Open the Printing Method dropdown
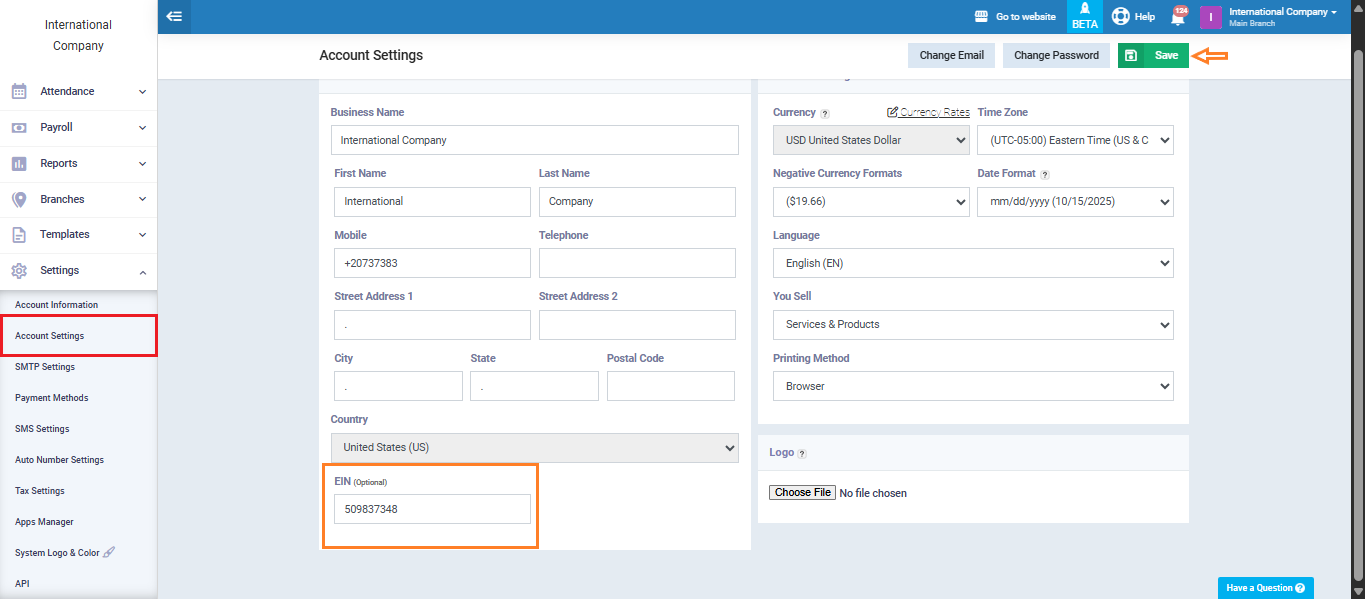Viewport: 1365px width, 599px height. [x=973, y=386]
